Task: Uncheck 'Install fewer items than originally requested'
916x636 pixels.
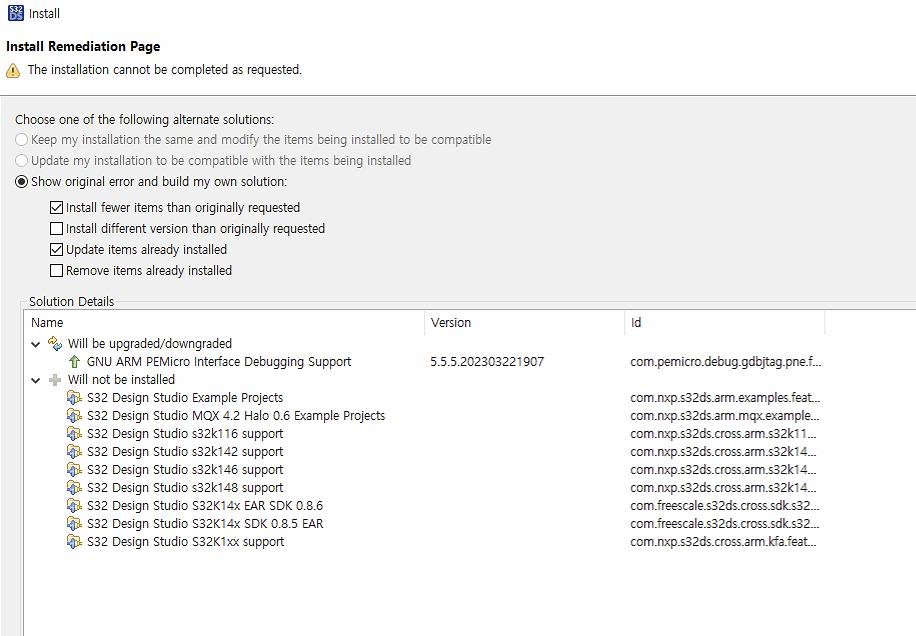Action: click(57, 208)
